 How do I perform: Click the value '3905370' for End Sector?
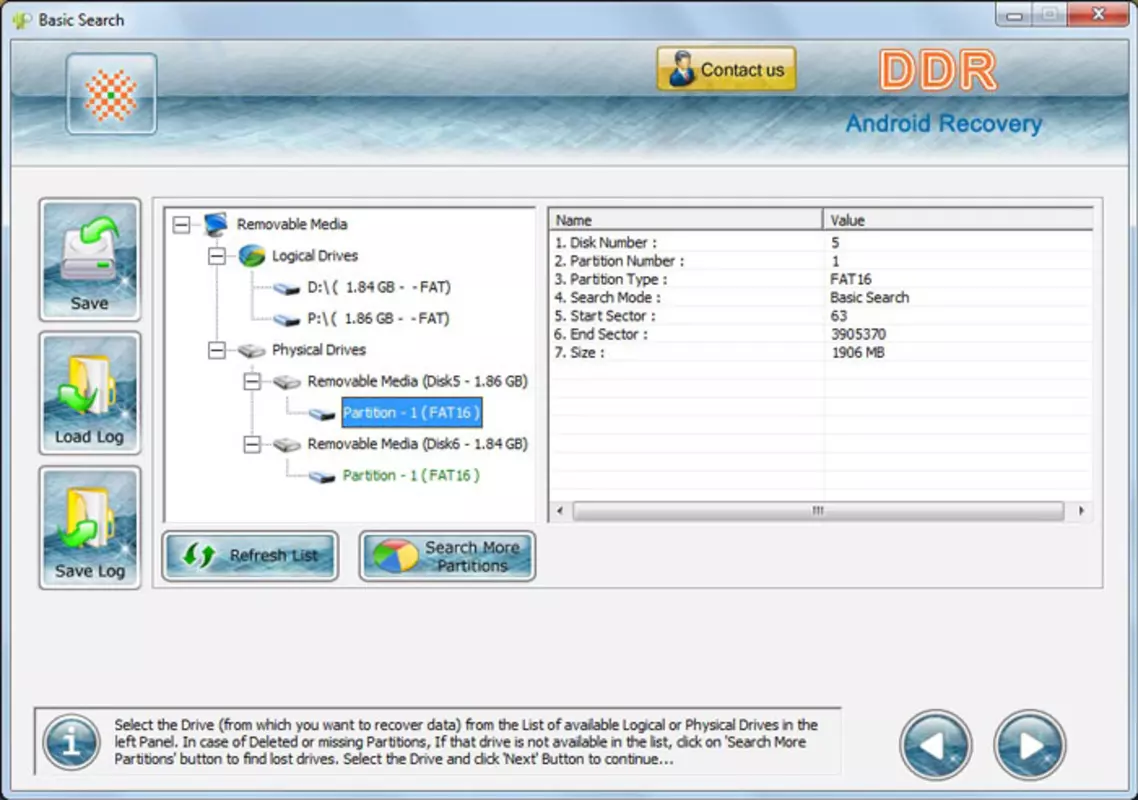click(x=858, y=334)
